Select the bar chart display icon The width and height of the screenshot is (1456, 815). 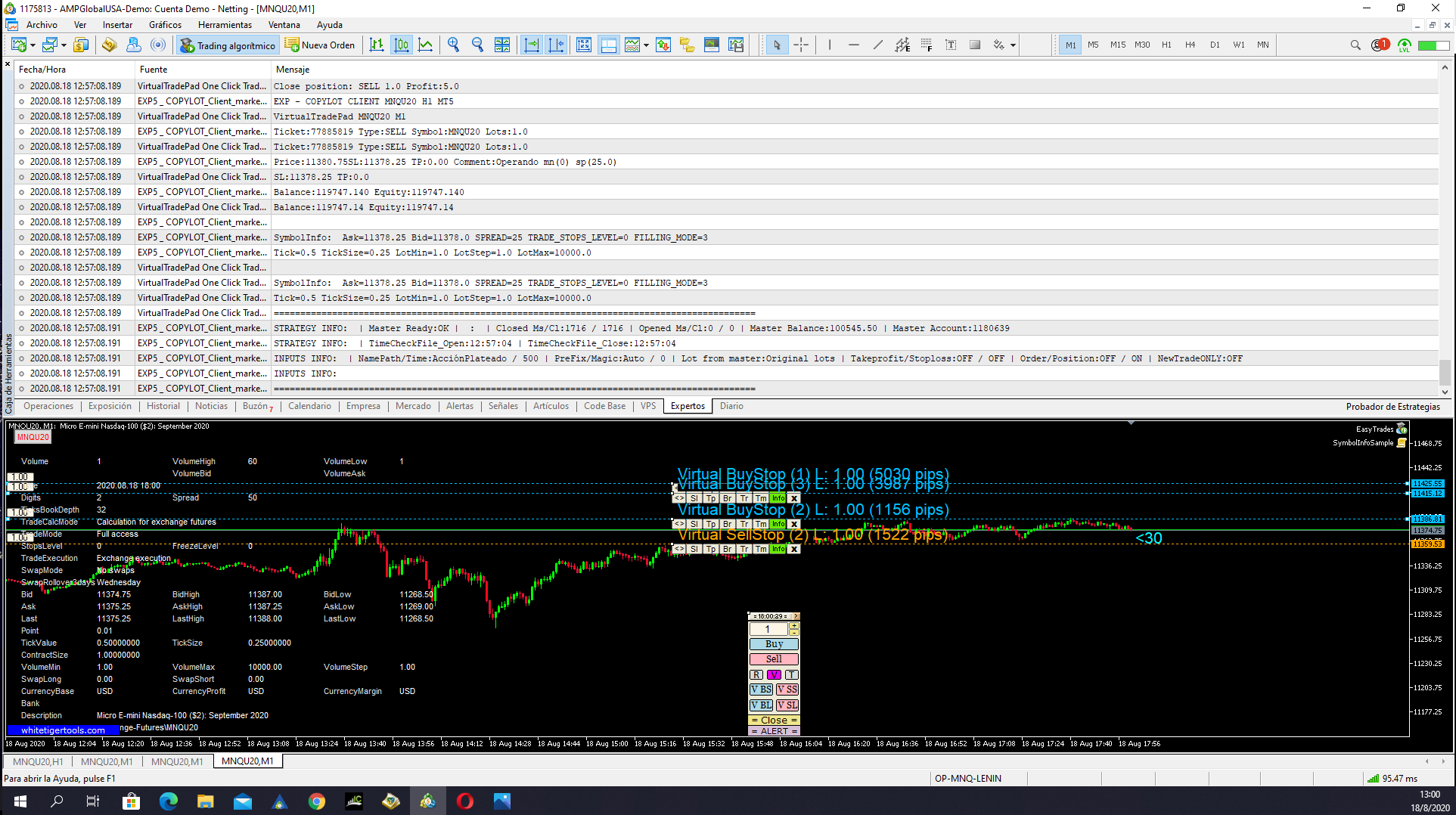[x=377, y=45]
